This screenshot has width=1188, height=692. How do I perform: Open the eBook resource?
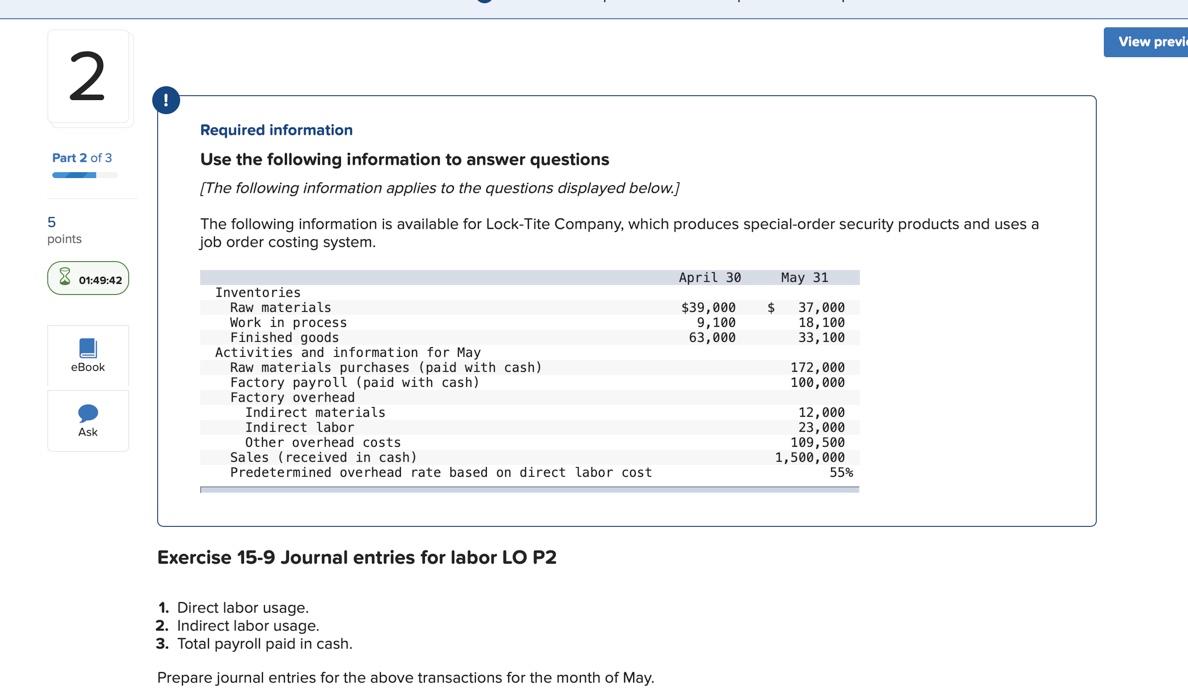click(x=88, y=355)
